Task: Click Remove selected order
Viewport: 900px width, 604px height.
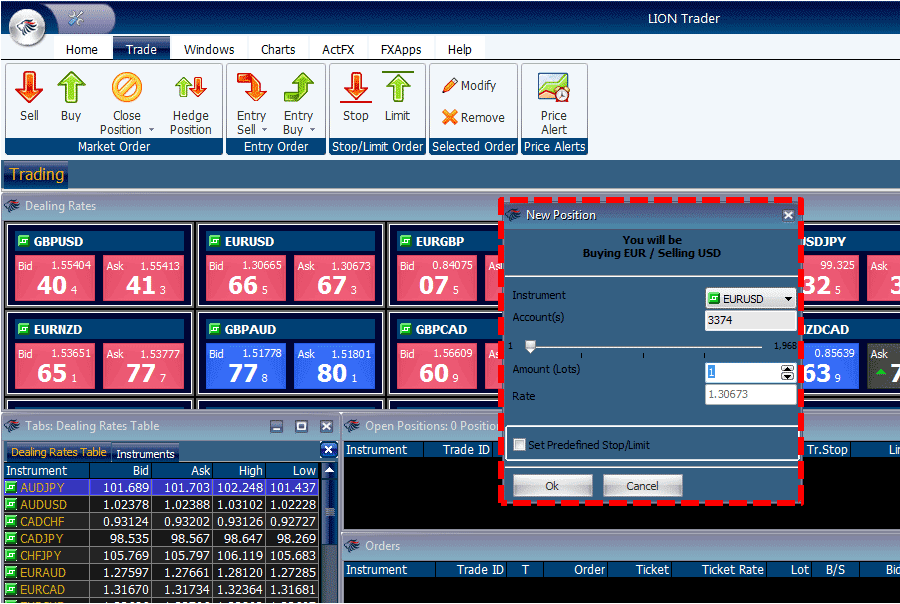Action: click(474, 117)
